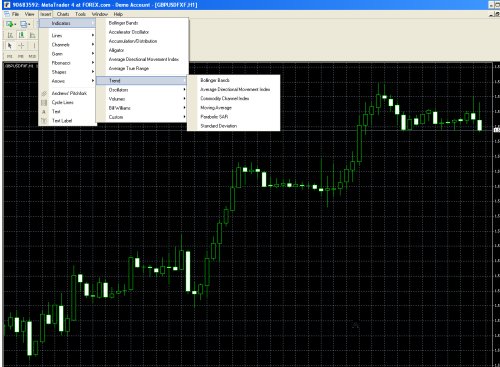
Task: Select the cursor arrow tool
Action: (x=10, y=46)
